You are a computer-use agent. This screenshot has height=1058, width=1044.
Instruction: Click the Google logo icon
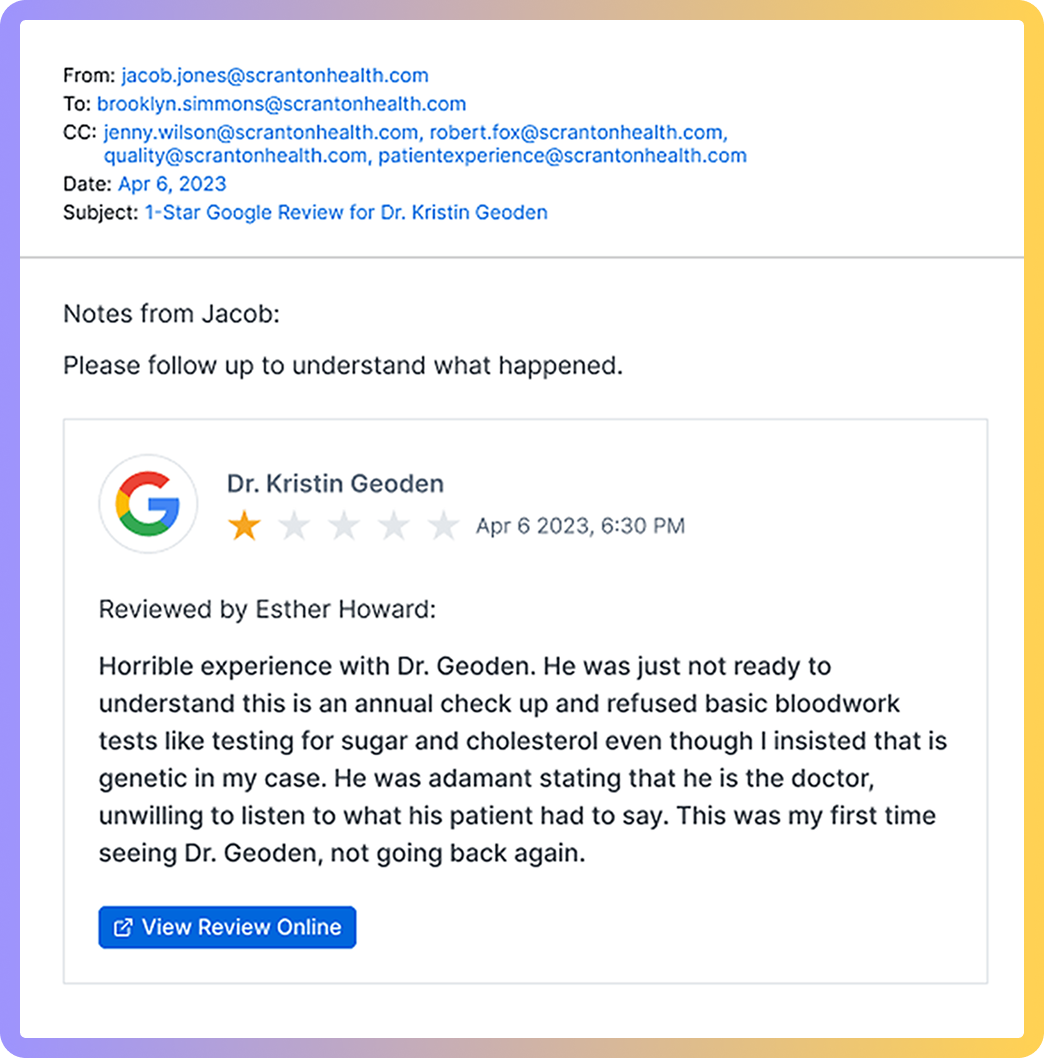148,503
